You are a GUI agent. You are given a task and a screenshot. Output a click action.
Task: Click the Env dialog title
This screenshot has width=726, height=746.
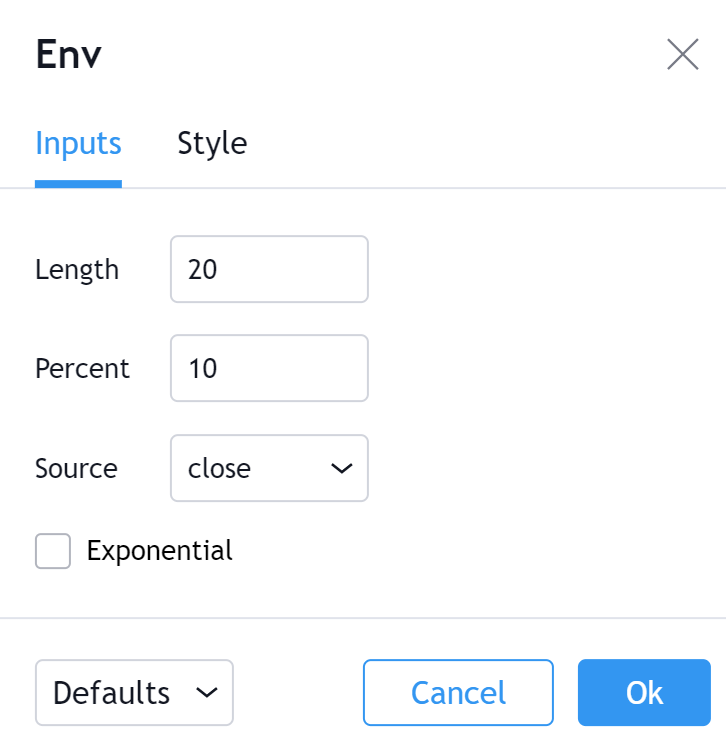tap(68, 55)
